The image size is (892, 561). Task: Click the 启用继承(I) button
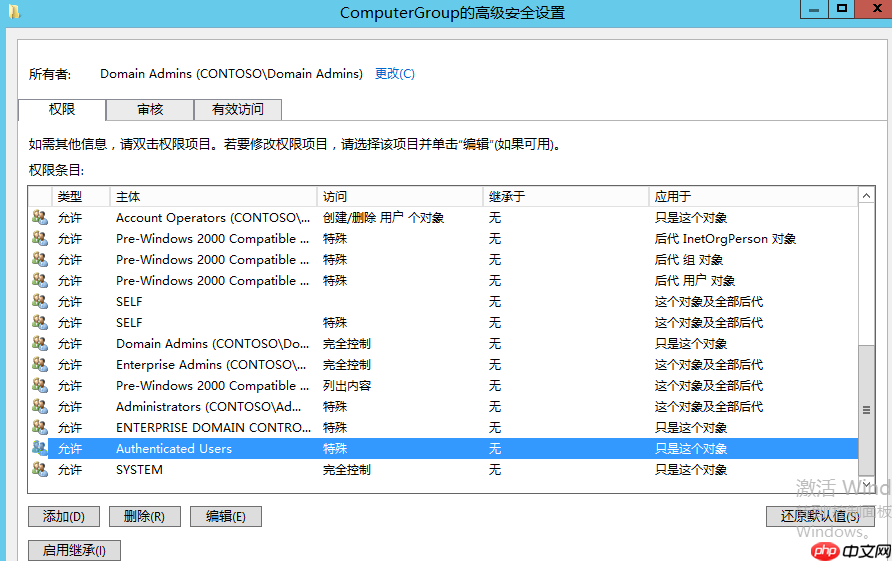click(x=75, y=550)
